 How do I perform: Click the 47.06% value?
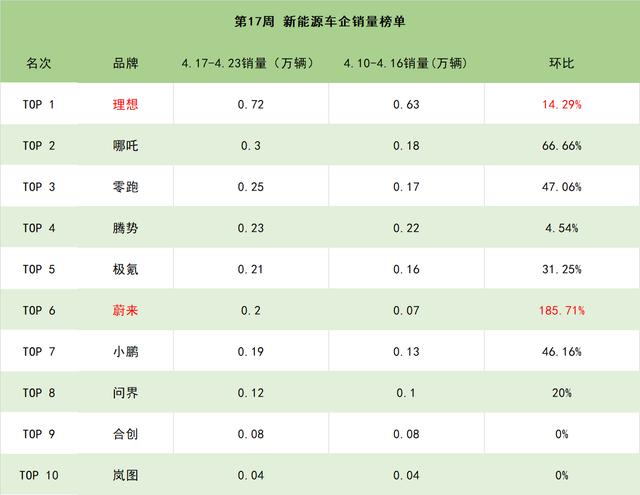[x=562, y=187]
